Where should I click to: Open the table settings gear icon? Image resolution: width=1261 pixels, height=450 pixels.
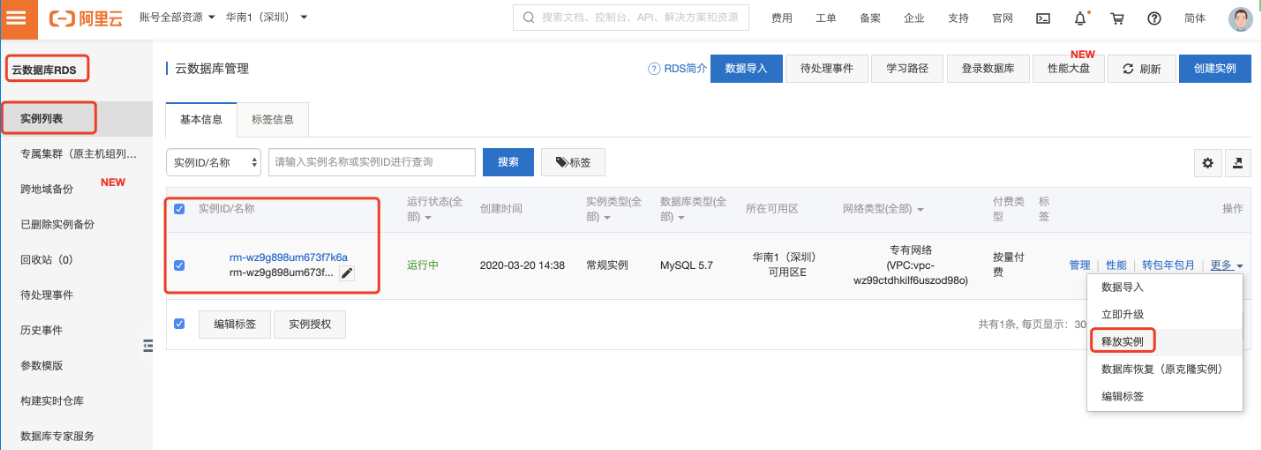(1208, 163)
